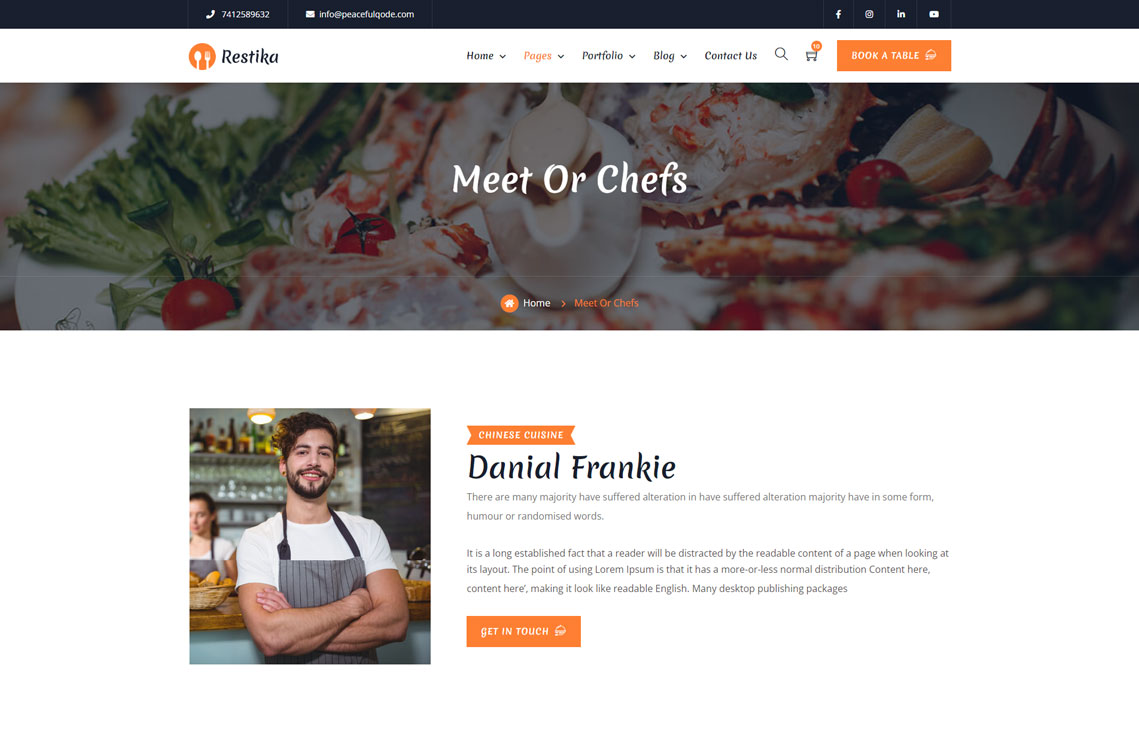Viewport: 1139px width, 732px height.
Task: Click the phone icon beside 7412589632
Action: (210, 14)
